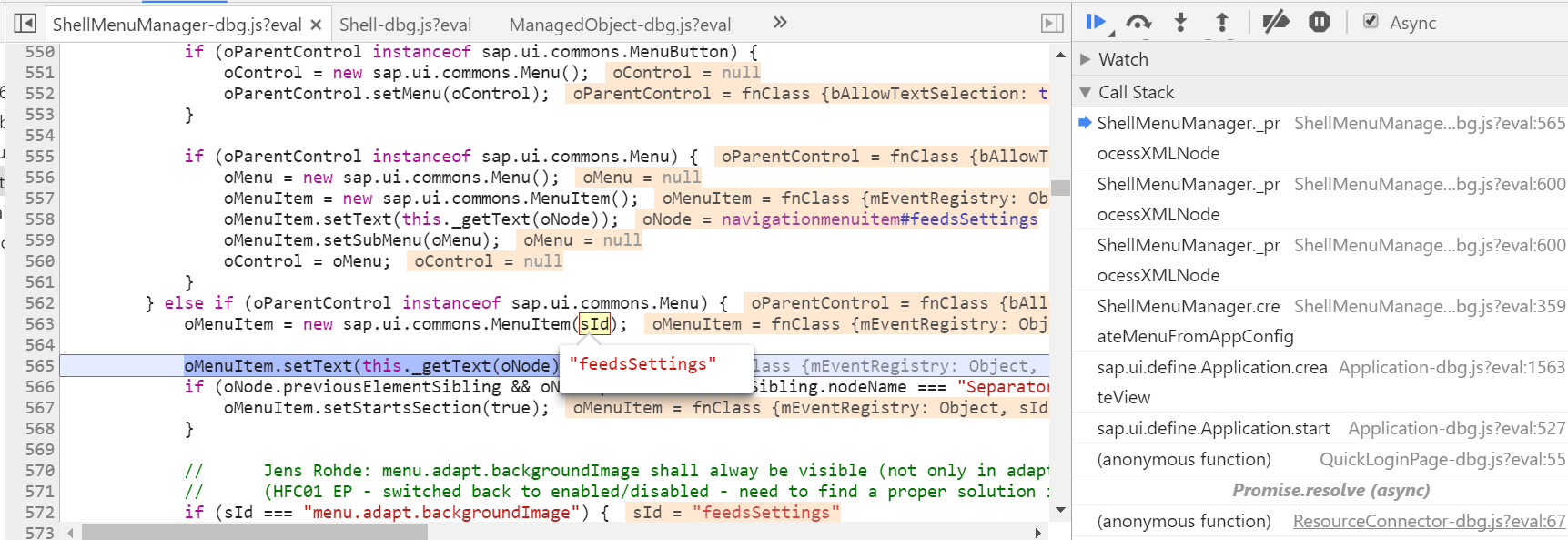Close the ShellMenuManager-dbg.js?eval tab
Image resolution: width=1568 pixels, height=540 pixels.
point(316,25)
